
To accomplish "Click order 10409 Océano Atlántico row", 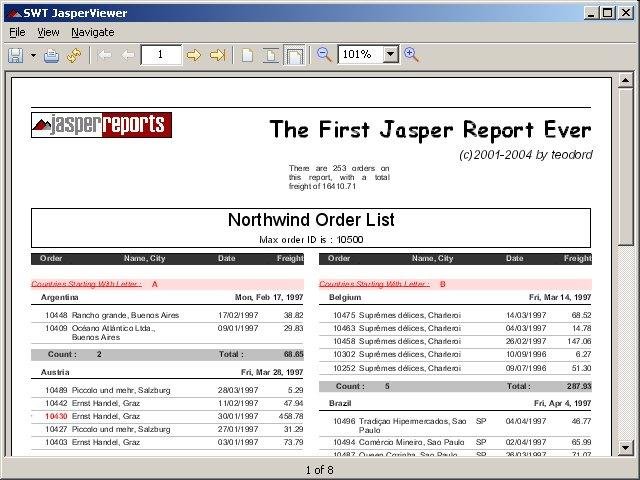I will point(167,333).
